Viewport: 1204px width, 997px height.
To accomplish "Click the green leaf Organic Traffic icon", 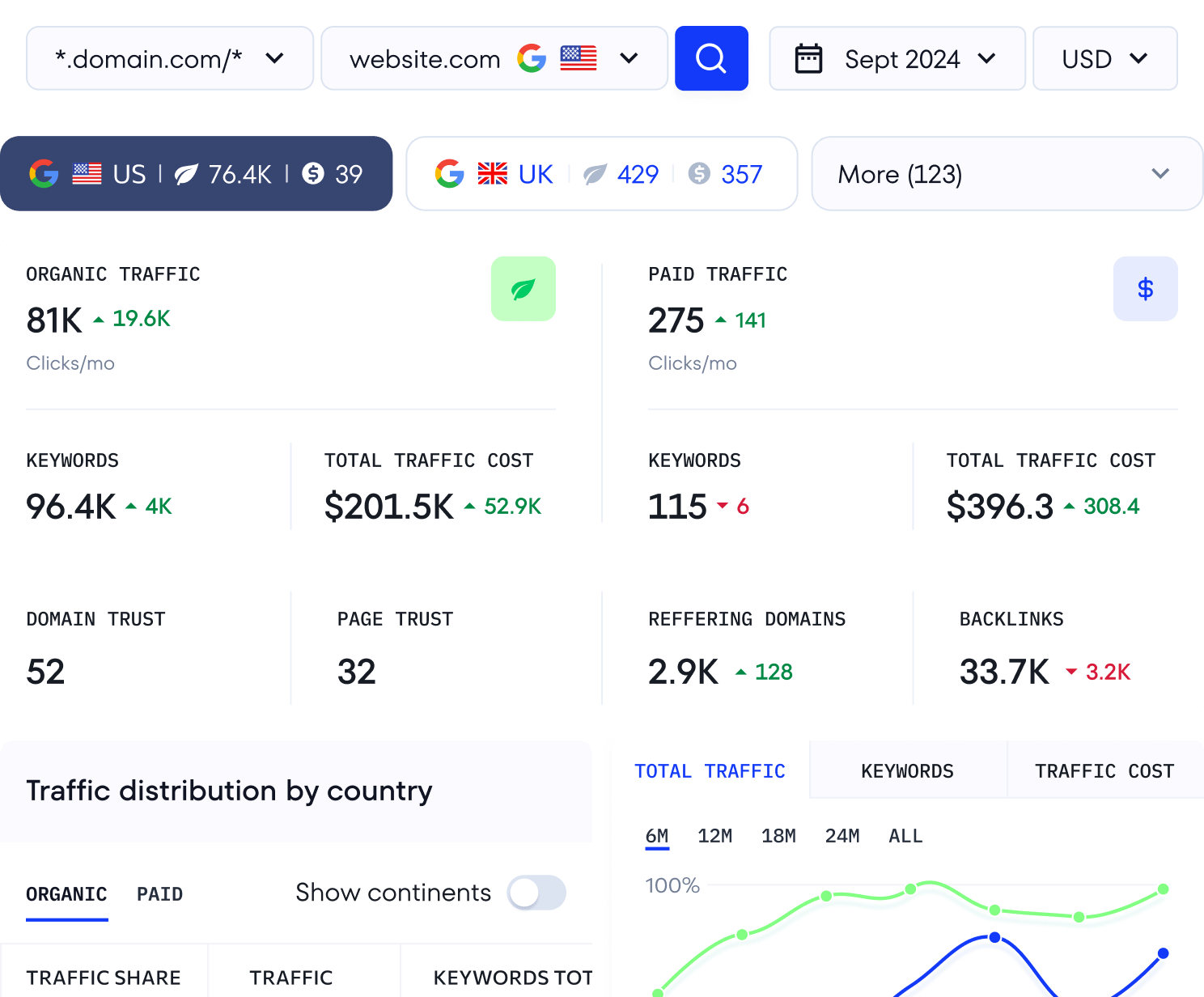I will point(523,289).
